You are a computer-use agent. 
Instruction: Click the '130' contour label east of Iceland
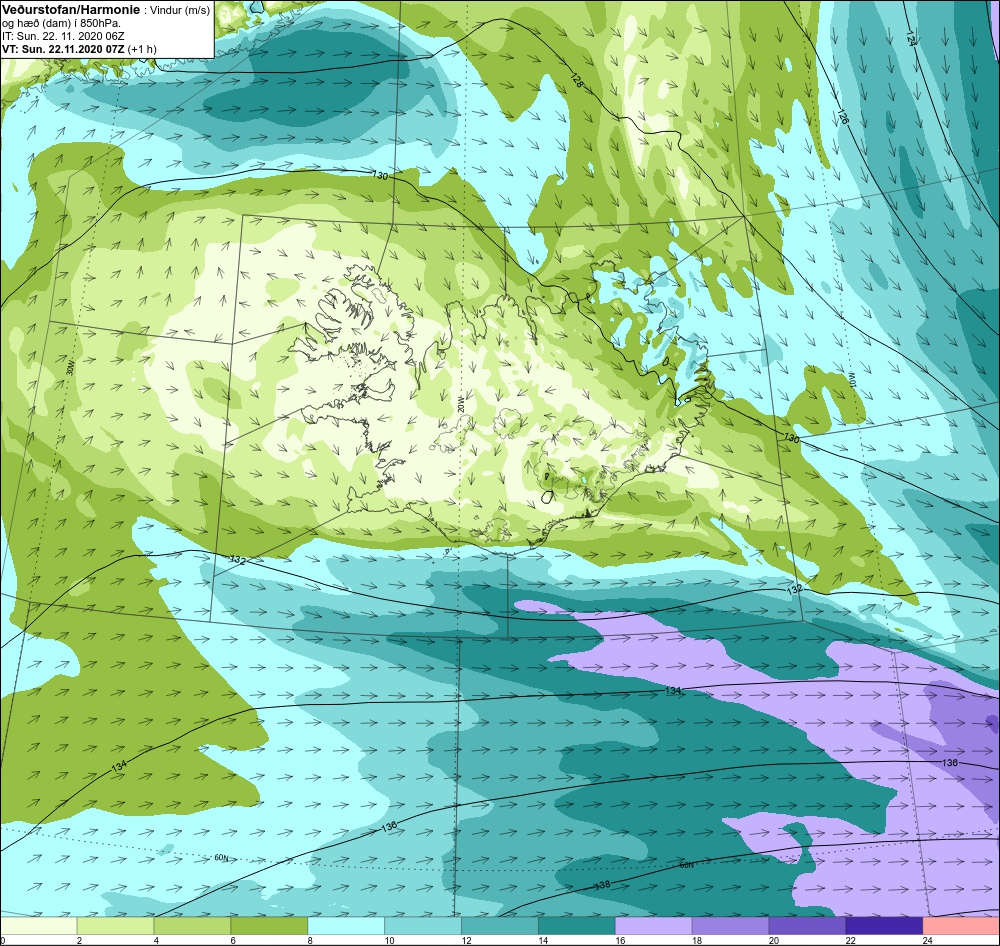791,438
